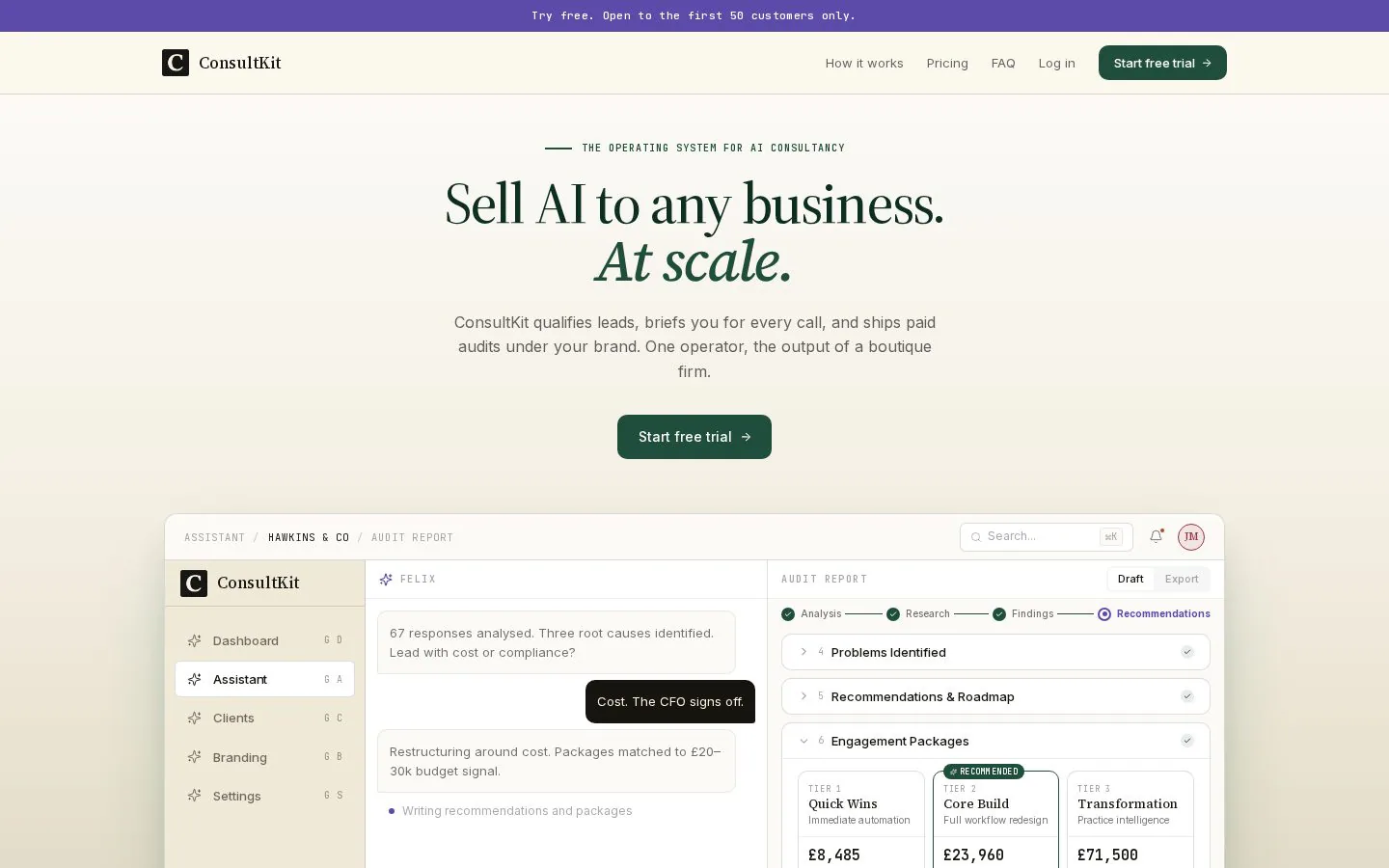Click the AUDIT REPORT breadcrumb

click(412, 537)
